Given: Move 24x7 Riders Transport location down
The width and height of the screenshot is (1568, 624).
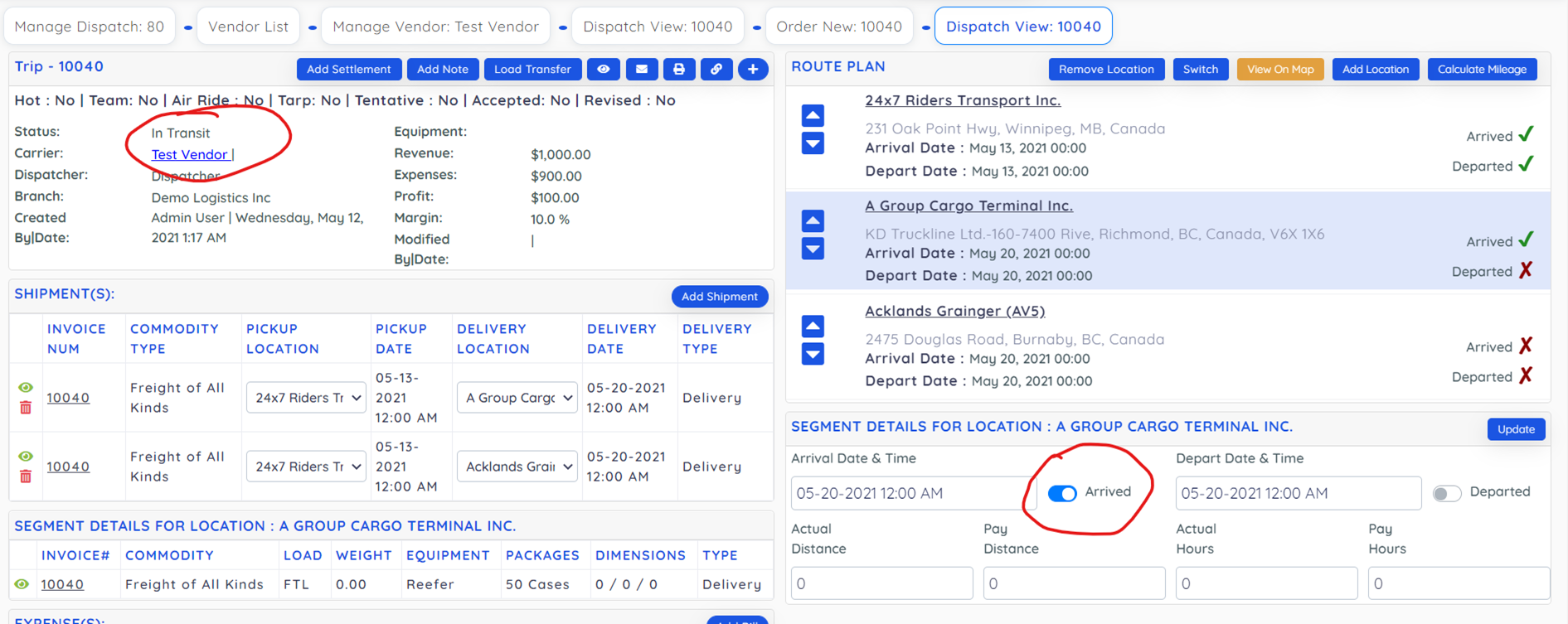Looking at the screenshot, I should [813, 144].
